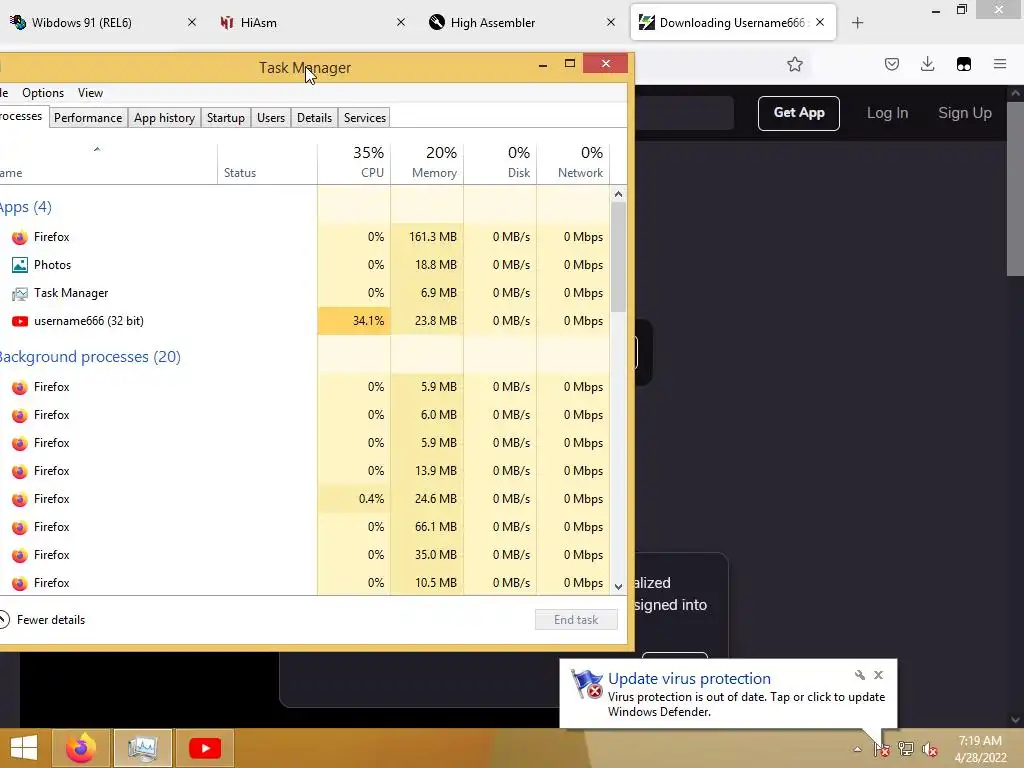1024x768 pixels.
Task: Open the network tray icon
Action: pyautogui.click(x=906, y=749)
